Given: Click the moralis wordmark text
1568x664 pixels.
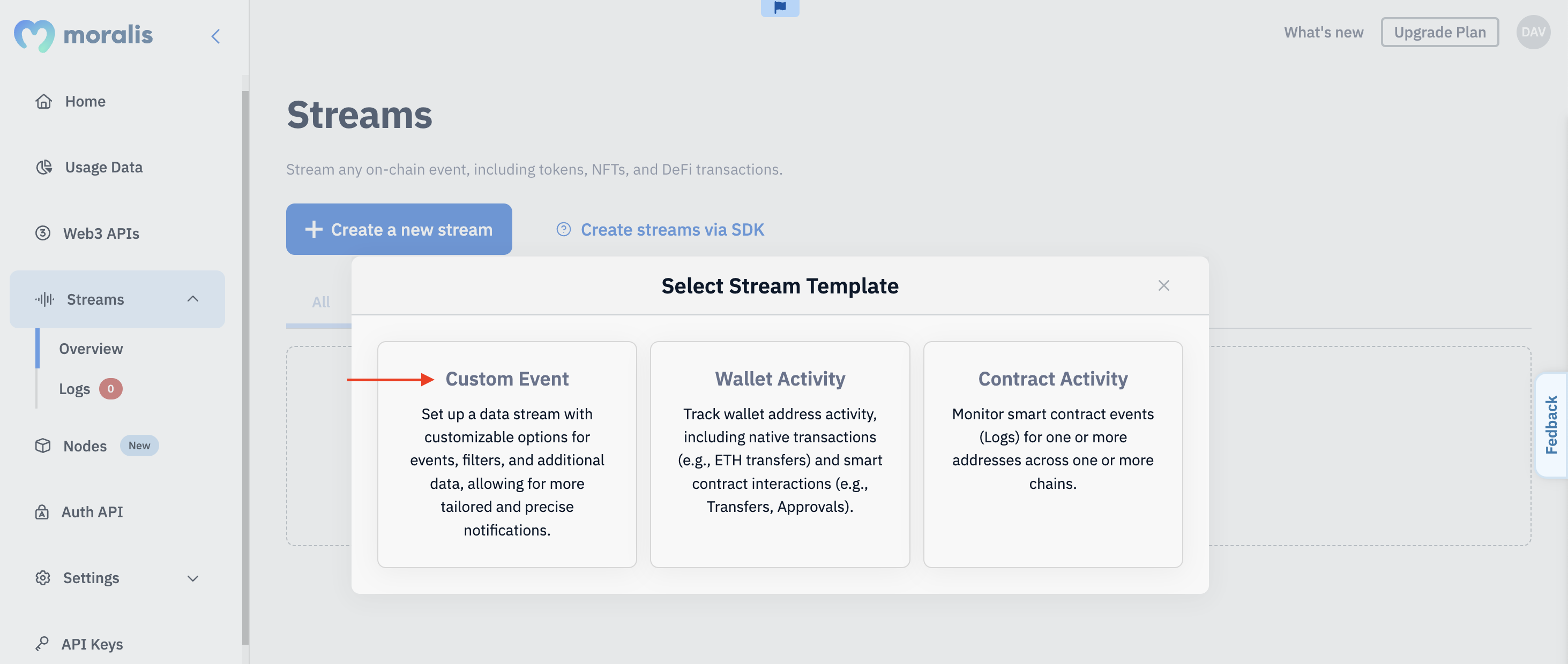Looking at the screenshot, I should click(x=108, y=35).
